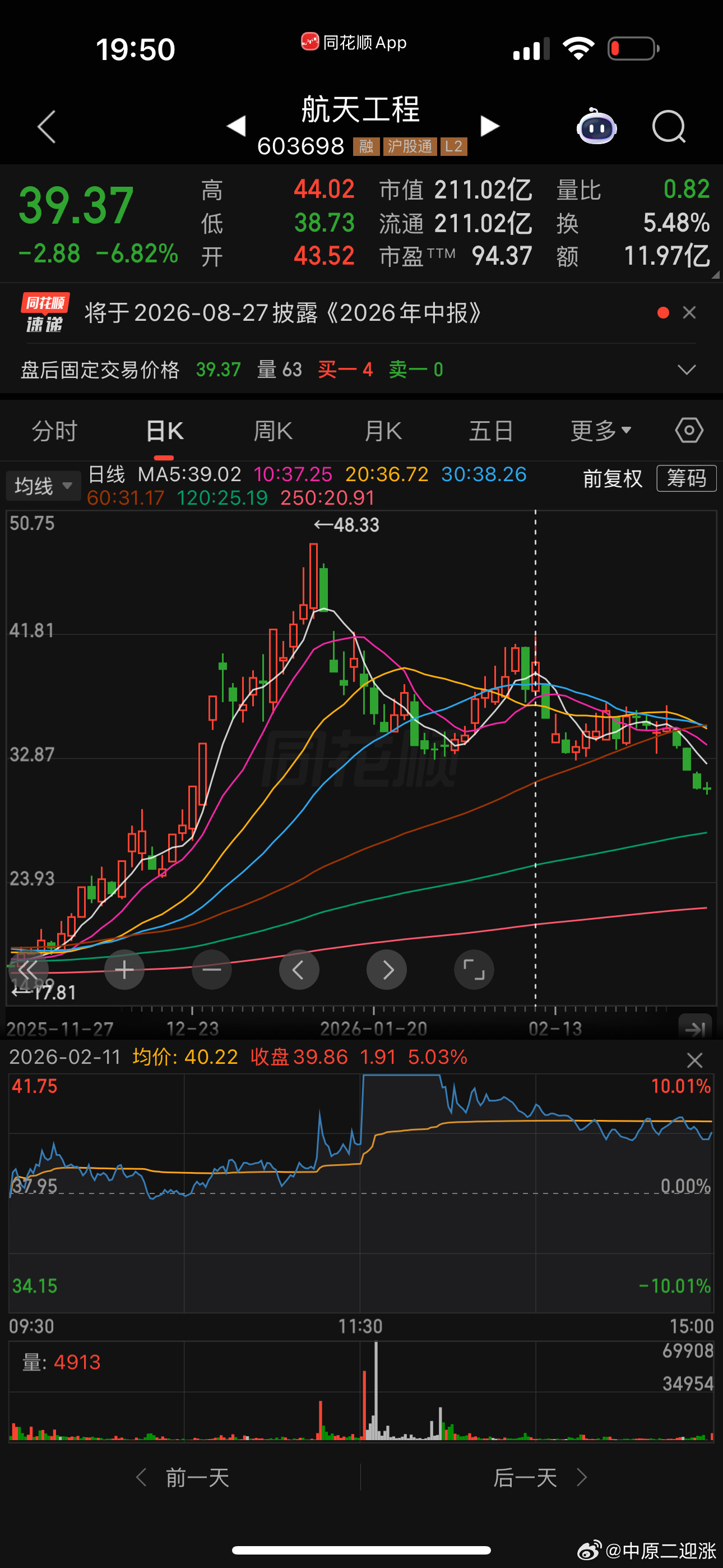Tap the 同花顺速递 news logo

pos(44,313)
